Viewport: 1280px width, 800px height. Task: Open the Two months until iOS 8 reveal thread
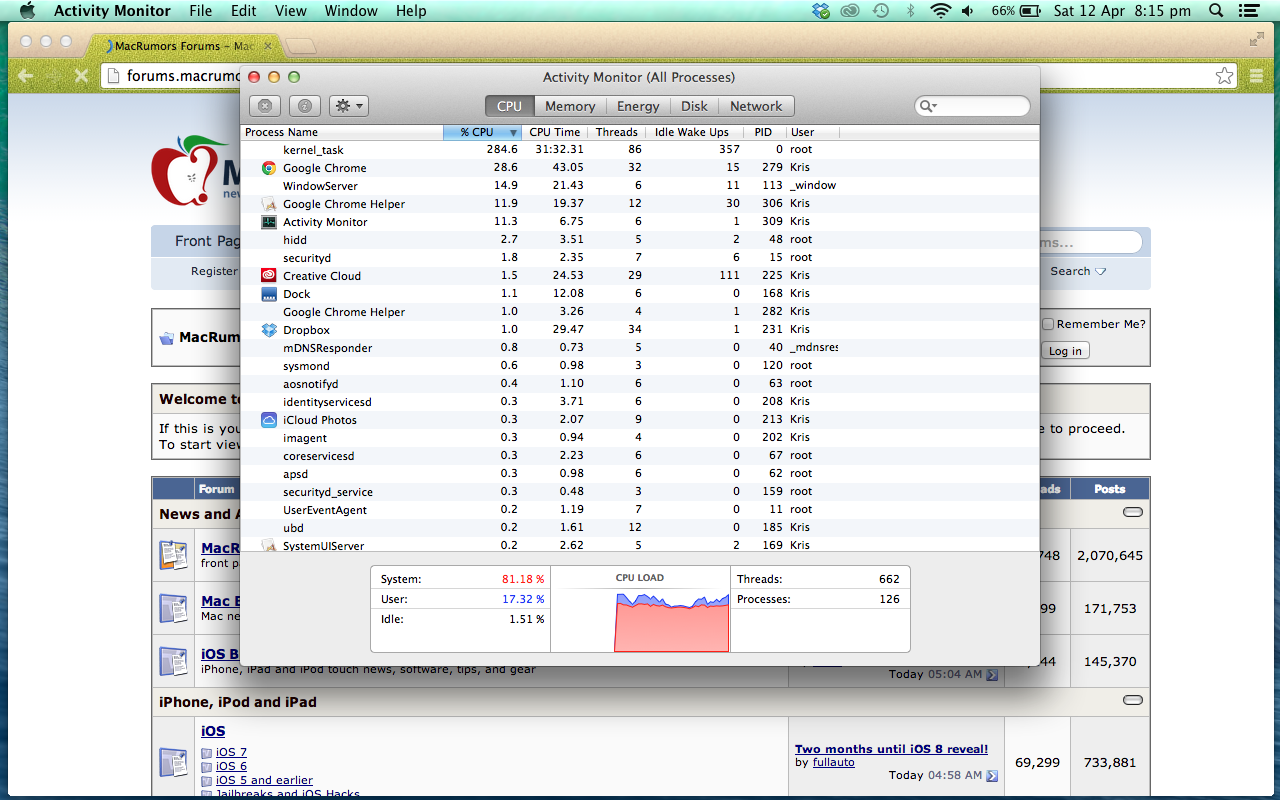click(x=891, y=749)
